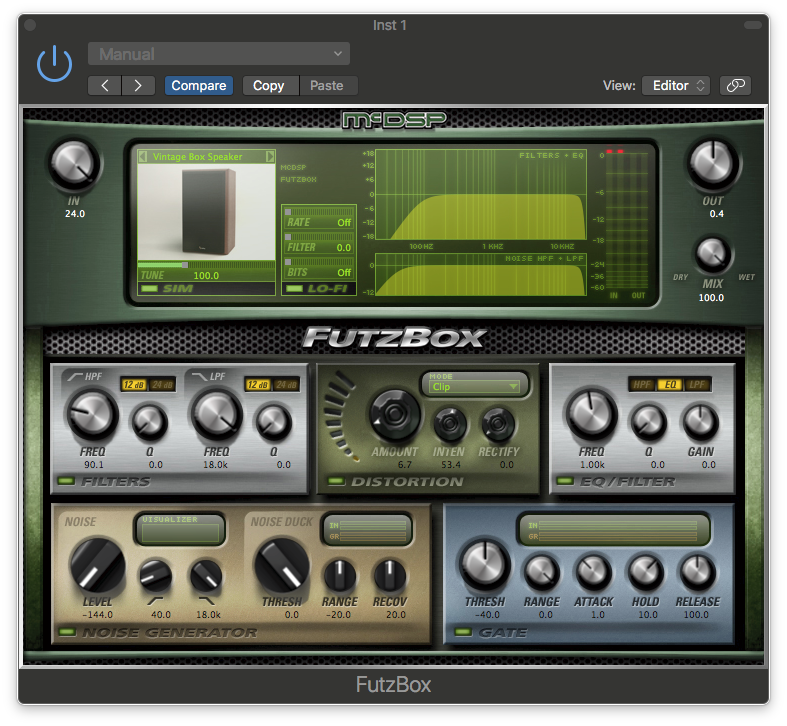
Task: Toggle the EQ/FILTER section enable LED
Action: pos(565,481)
